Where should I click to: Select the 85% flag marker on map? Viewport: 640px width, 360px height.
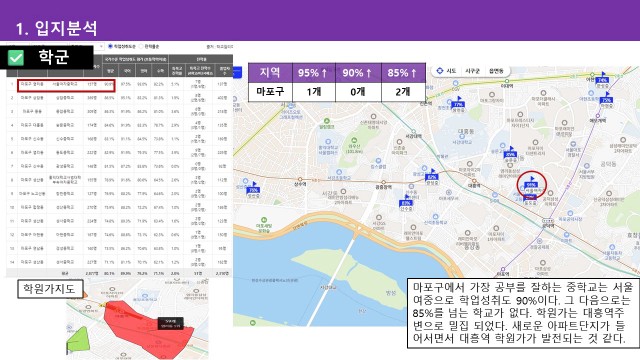510,153
